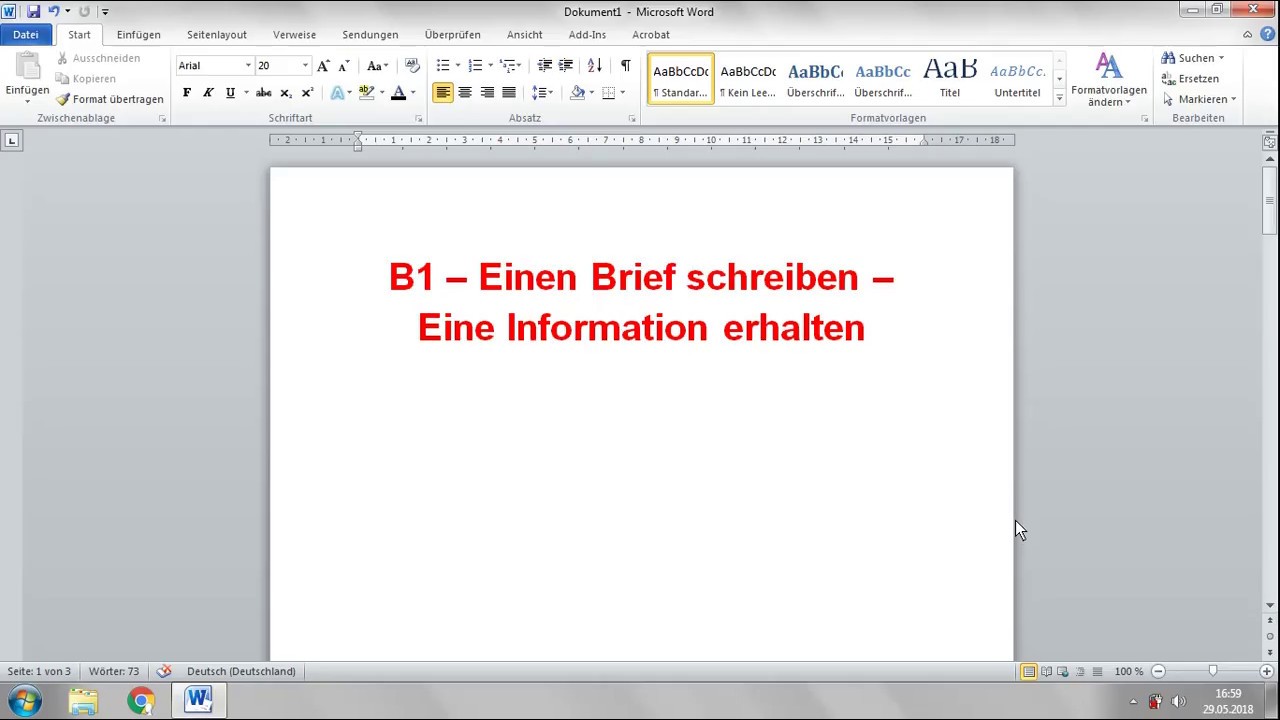Open the Arial font name dropdown
1280x720 pixels.
248,65
